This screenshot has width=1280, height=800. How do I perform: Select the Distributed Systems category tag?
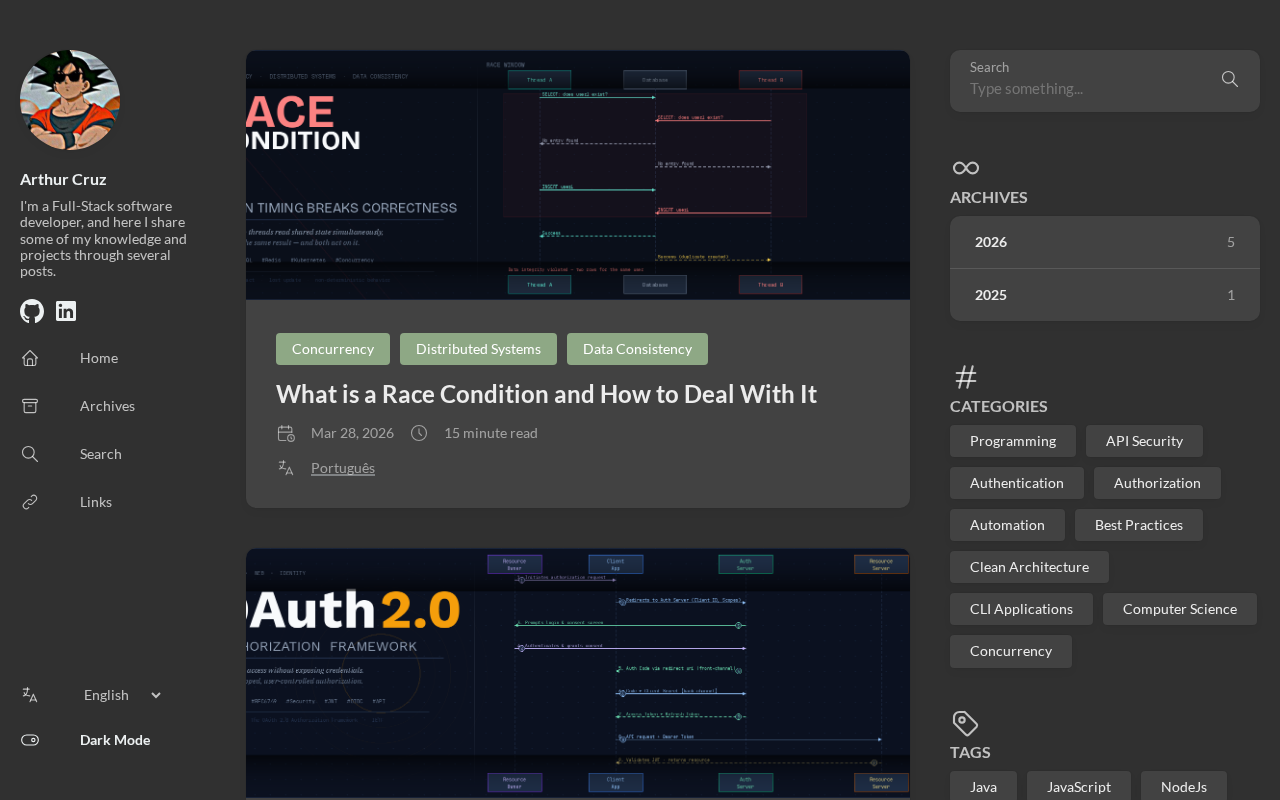(478, 349)
